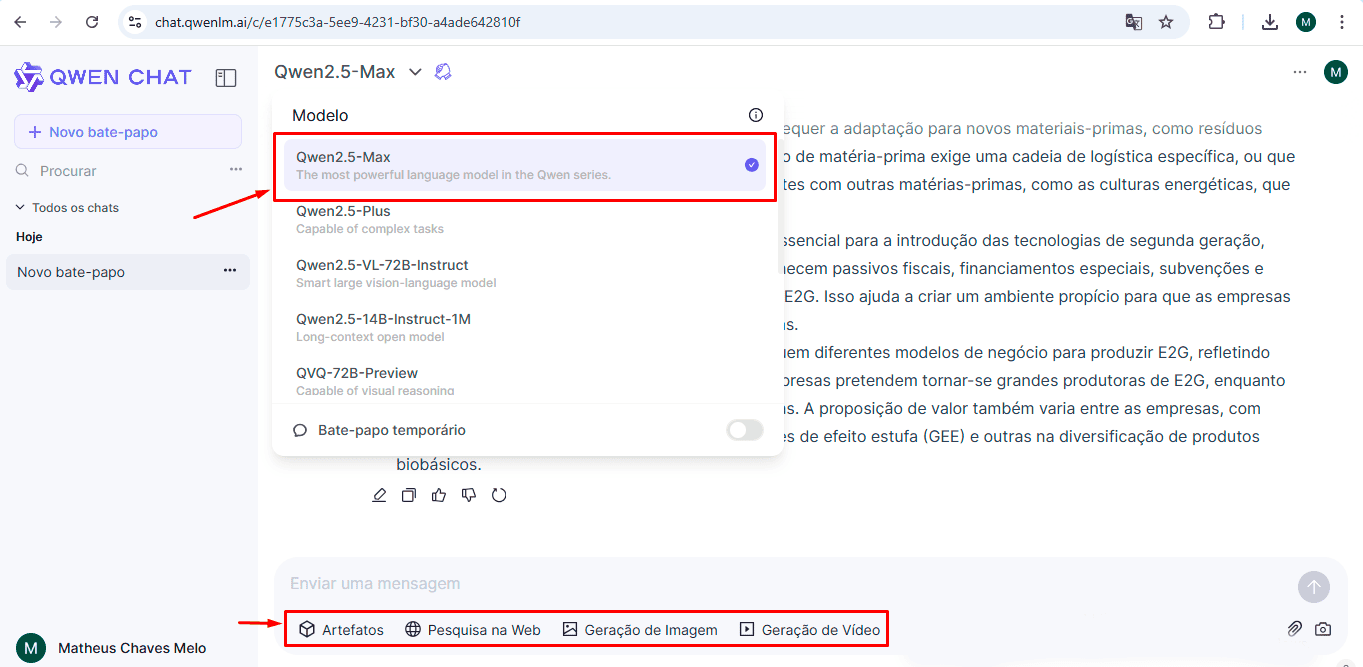Click the Qwen Chat logo
This screenshot has height=667, width=1363.
[x=103, y=77]
